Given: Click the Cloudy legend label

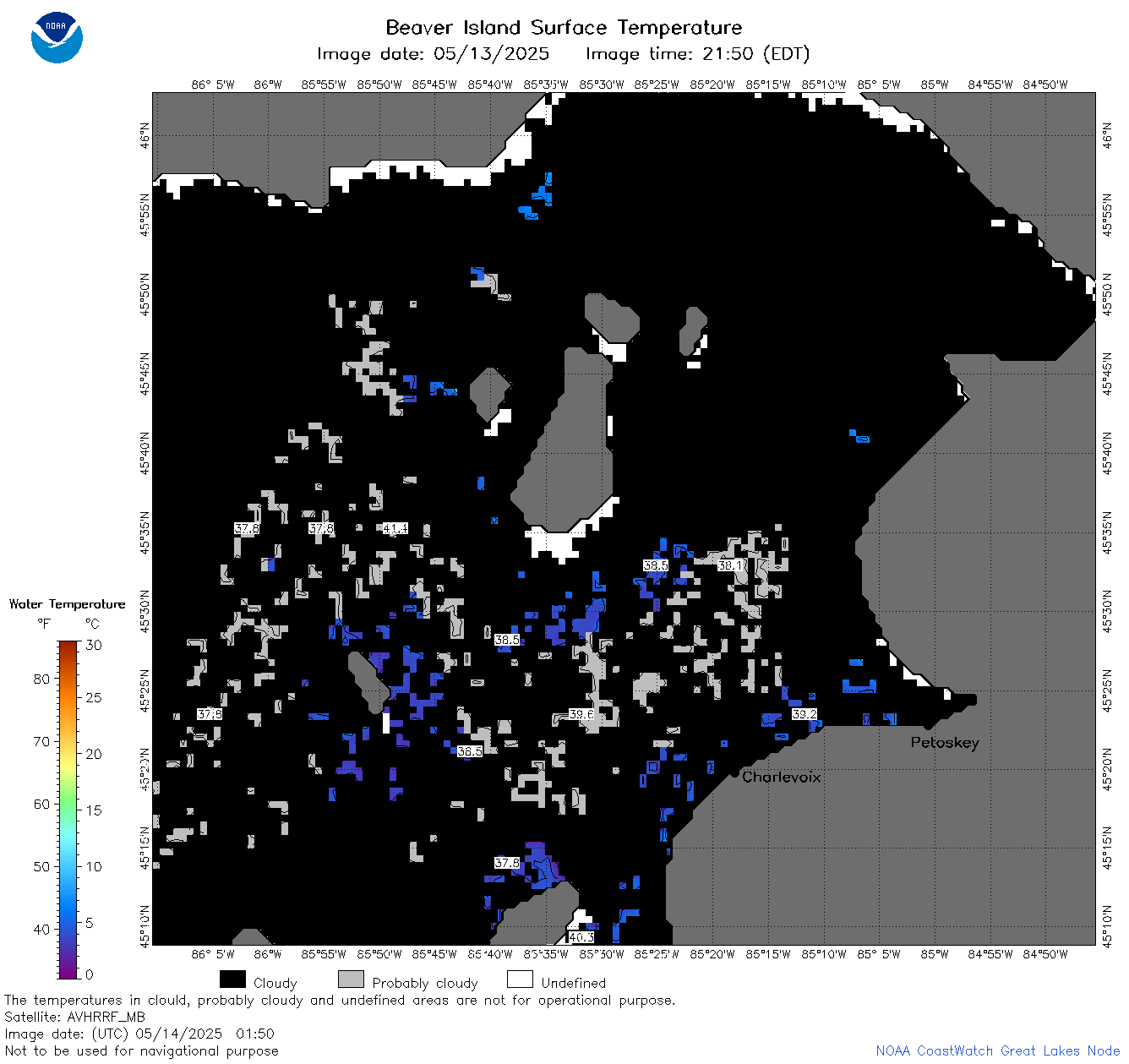Looking at the screenshot, I should click(x=275, y=983).
